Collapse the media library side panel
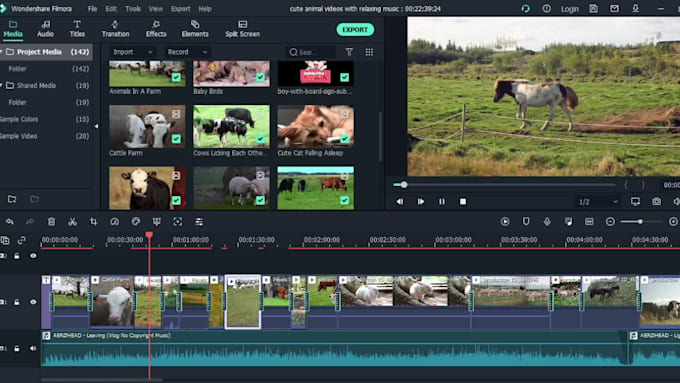The height and width of the screenshot is (383, 680). pyautogui.click(x=96, y=126)
